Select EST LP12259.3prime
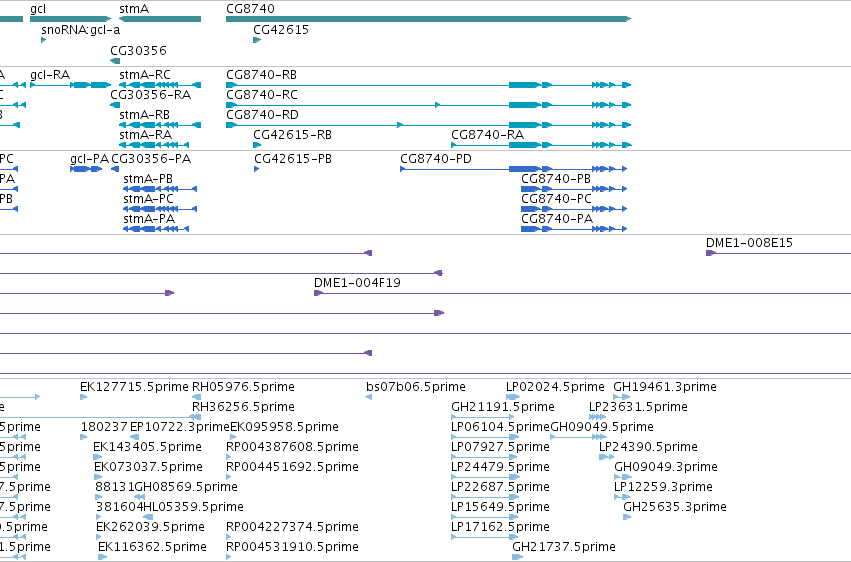851x562 pixels. coord(663,487)
